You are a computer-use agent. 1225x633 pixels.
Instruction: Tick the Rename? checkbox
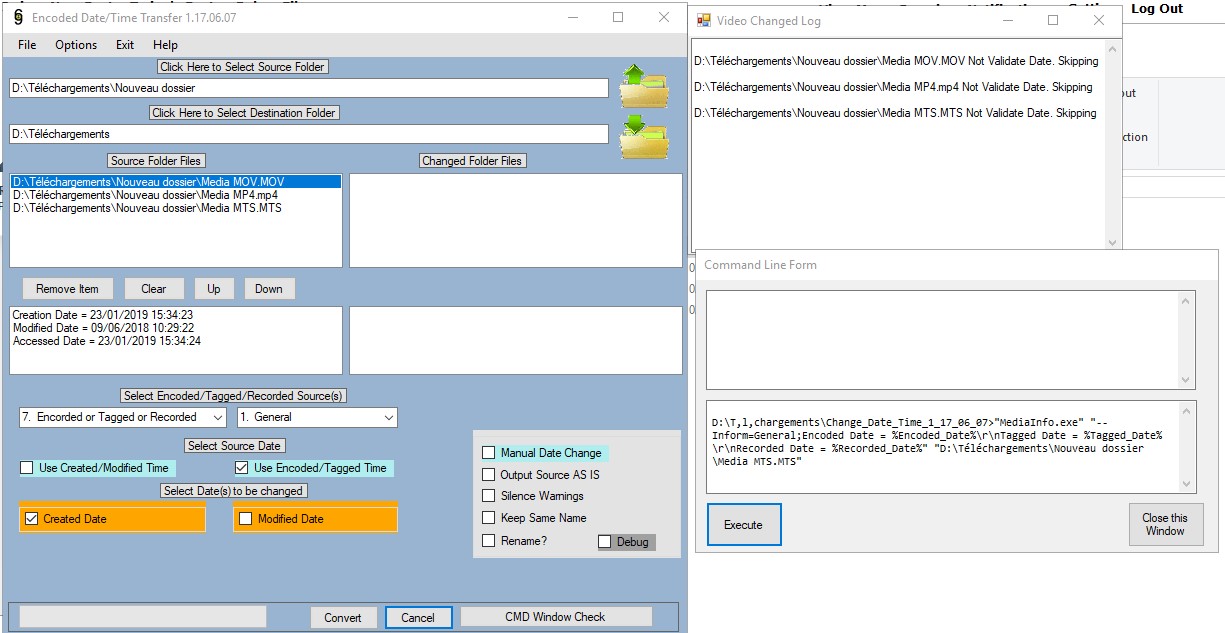click(x=489, y=541)
